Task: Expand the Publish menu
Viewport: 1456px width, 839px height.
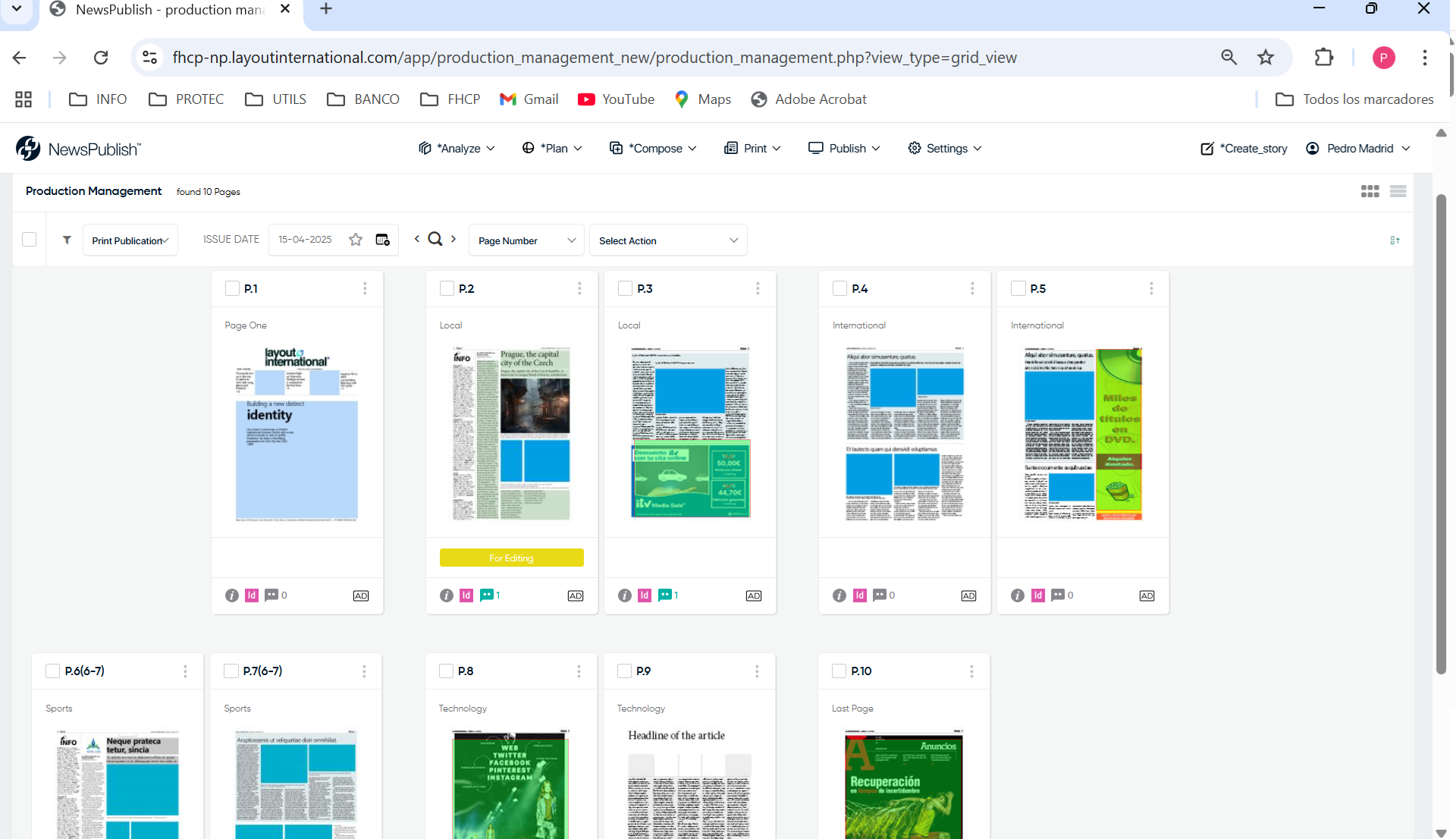Action: point(844,149)
